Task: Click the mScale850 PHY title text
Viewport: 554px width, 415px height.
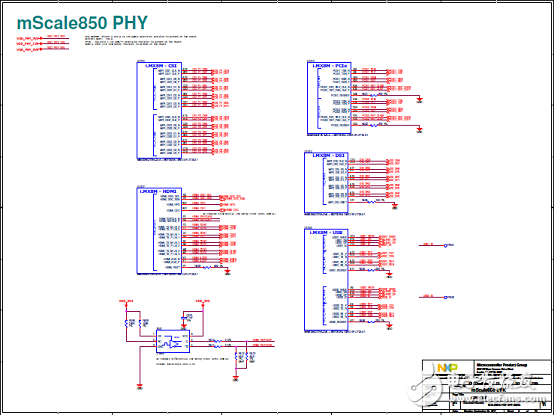Action: [x=82, y=23]
